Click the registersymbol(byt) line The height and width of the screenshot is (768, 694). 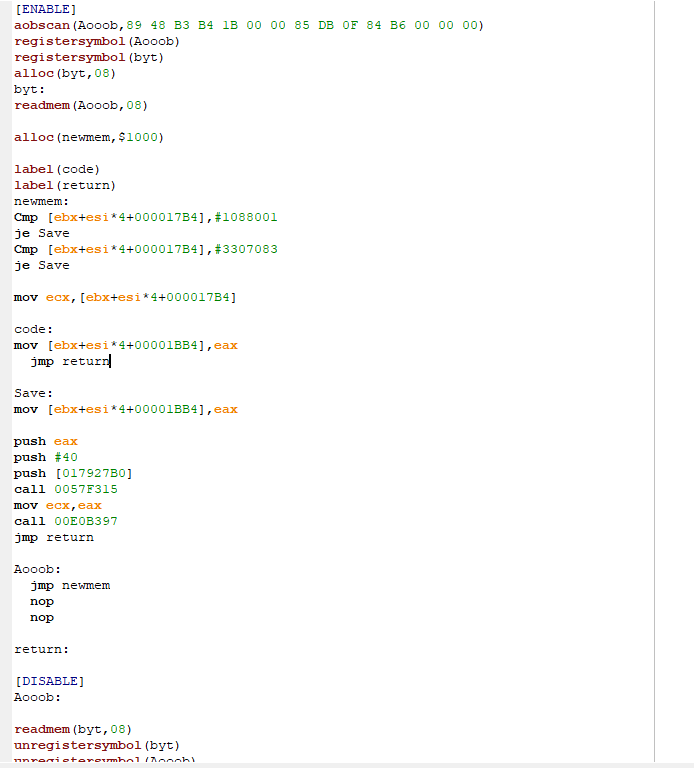click(88, 57)
